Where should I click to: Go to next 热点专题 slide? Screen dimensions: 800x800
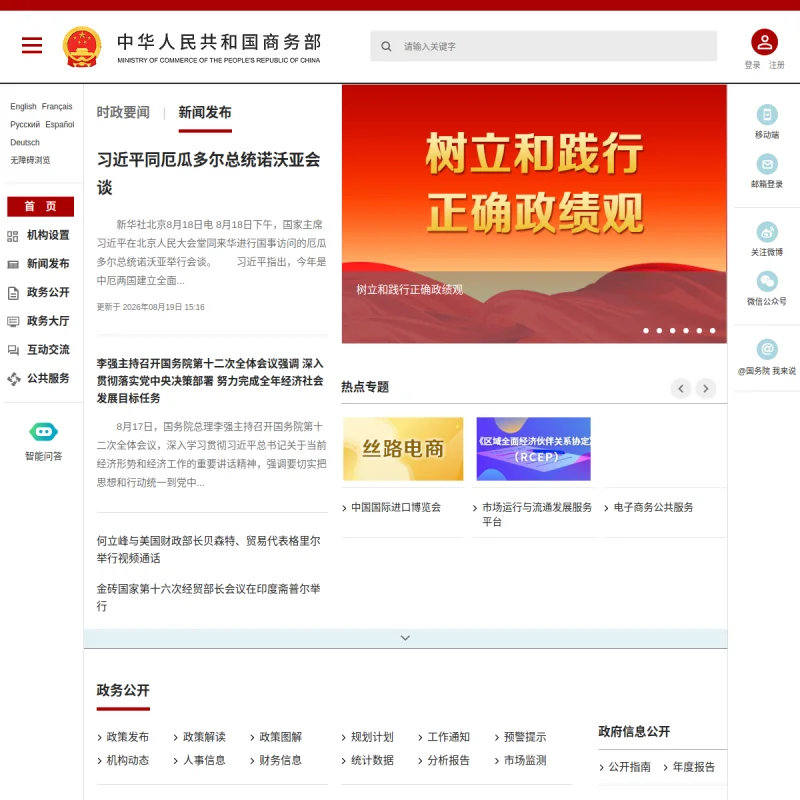tap(706, 388)
